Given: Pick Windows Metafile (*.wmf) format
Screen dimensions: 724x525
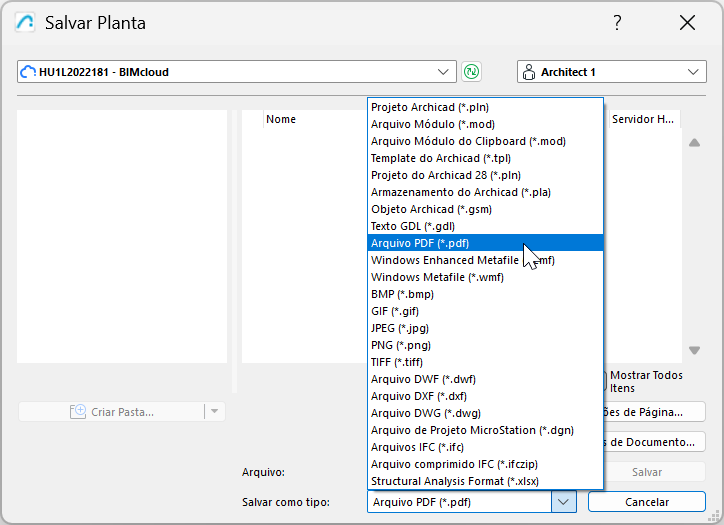Looking at the screenshot, I should coord(485,278).
